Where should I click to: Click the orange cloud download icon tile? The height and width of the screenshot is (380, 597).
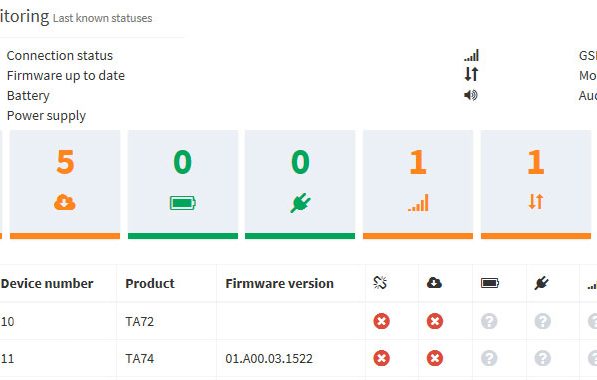click(65, 185)
